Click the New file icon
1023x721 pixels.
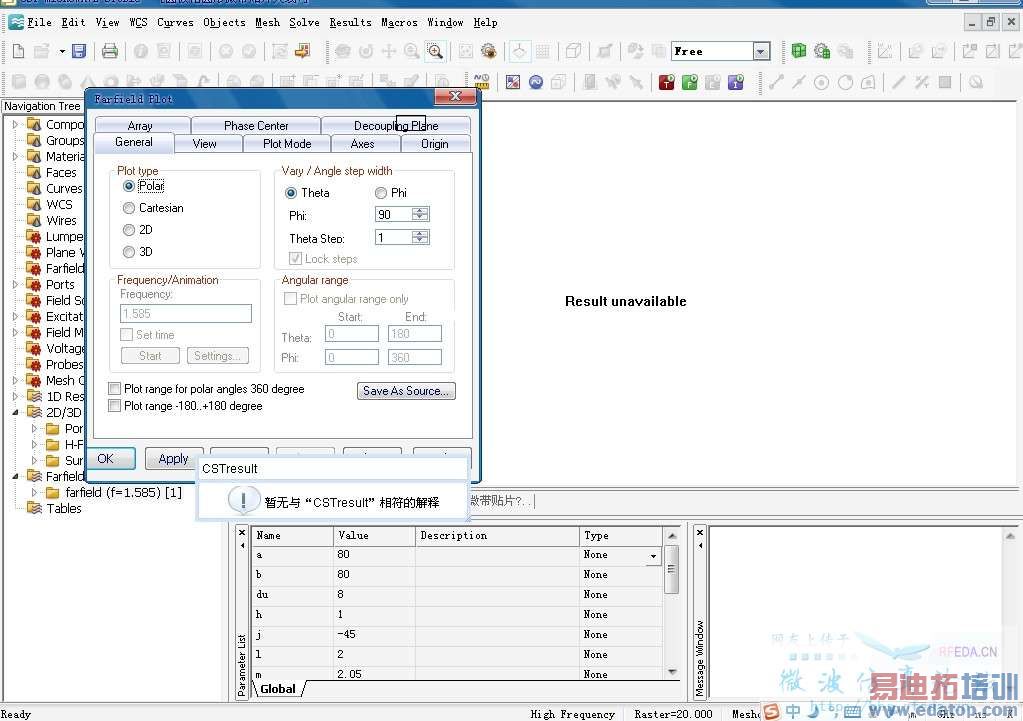pyautogui.click(x=18, y=51)
